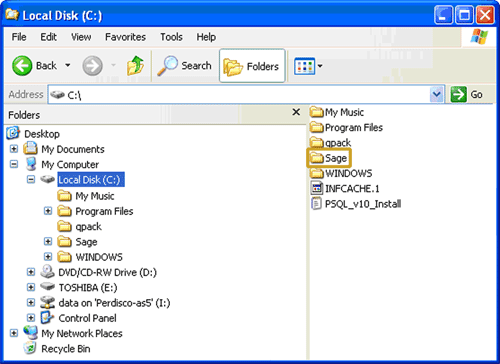
Task: Click the Windows flag logo
Action: (479, 37)
